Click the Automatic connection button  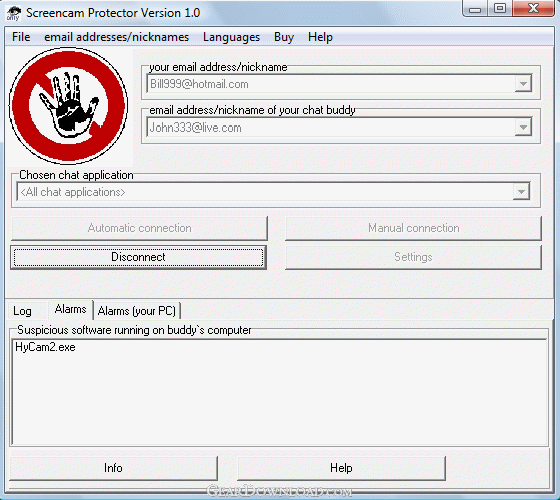(139, 228)
